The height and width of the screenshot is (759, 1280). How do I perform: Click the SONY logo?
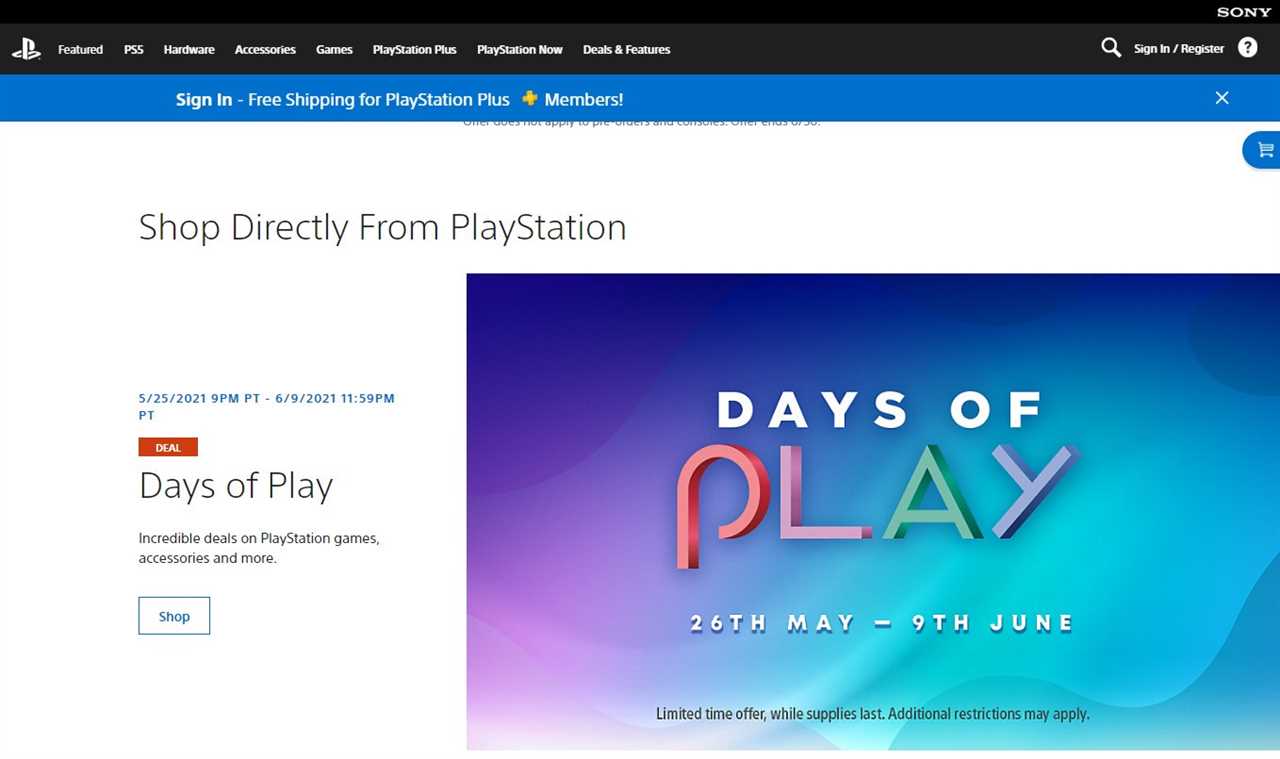point(1244,12)
